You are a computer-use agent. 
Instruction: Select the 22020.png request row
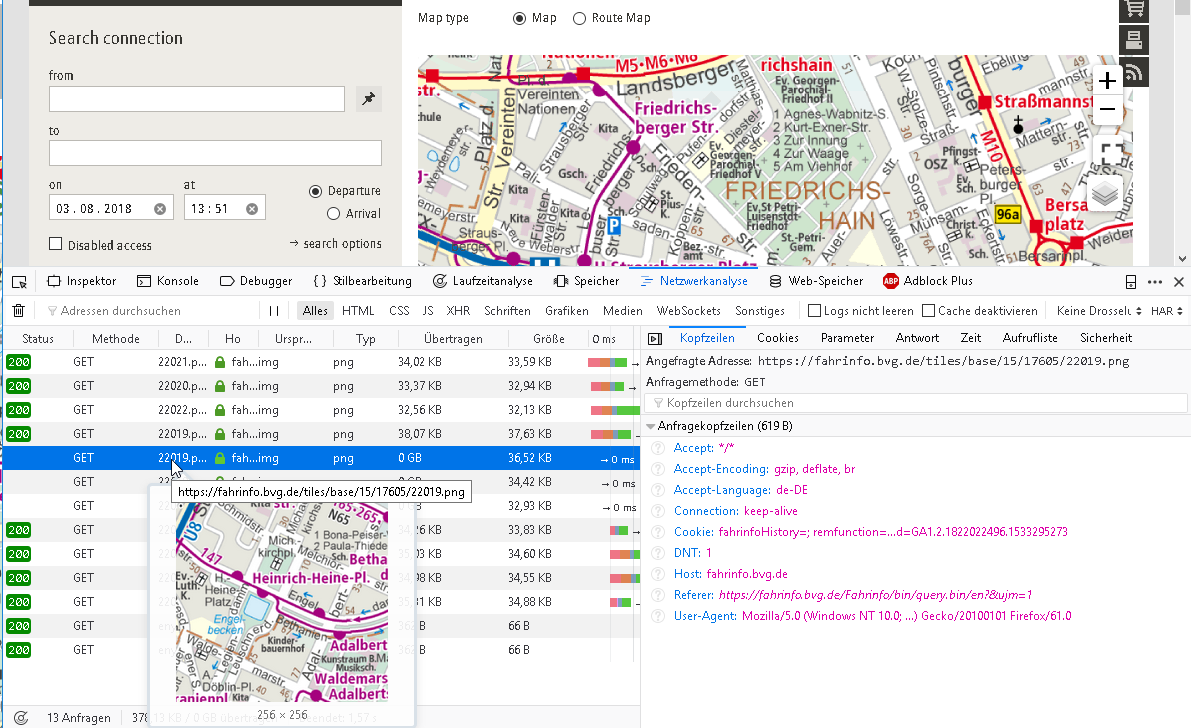pos(322,386)
